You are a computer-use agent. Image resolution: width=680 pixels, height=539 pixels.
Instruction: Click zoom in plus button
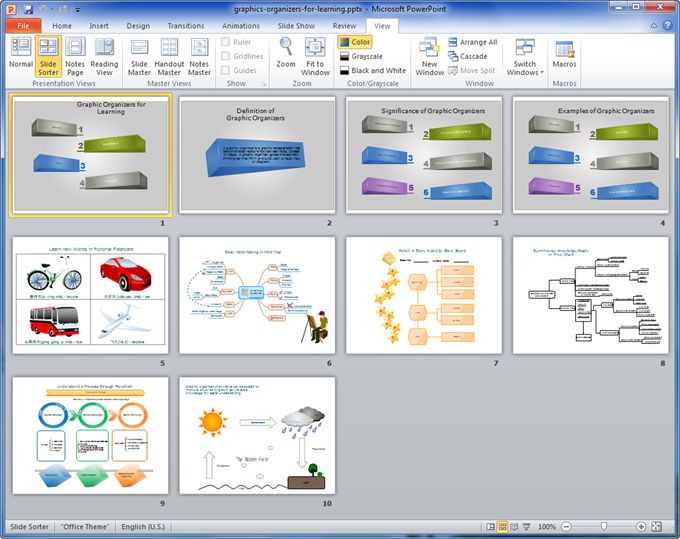(x=641, y=527)
